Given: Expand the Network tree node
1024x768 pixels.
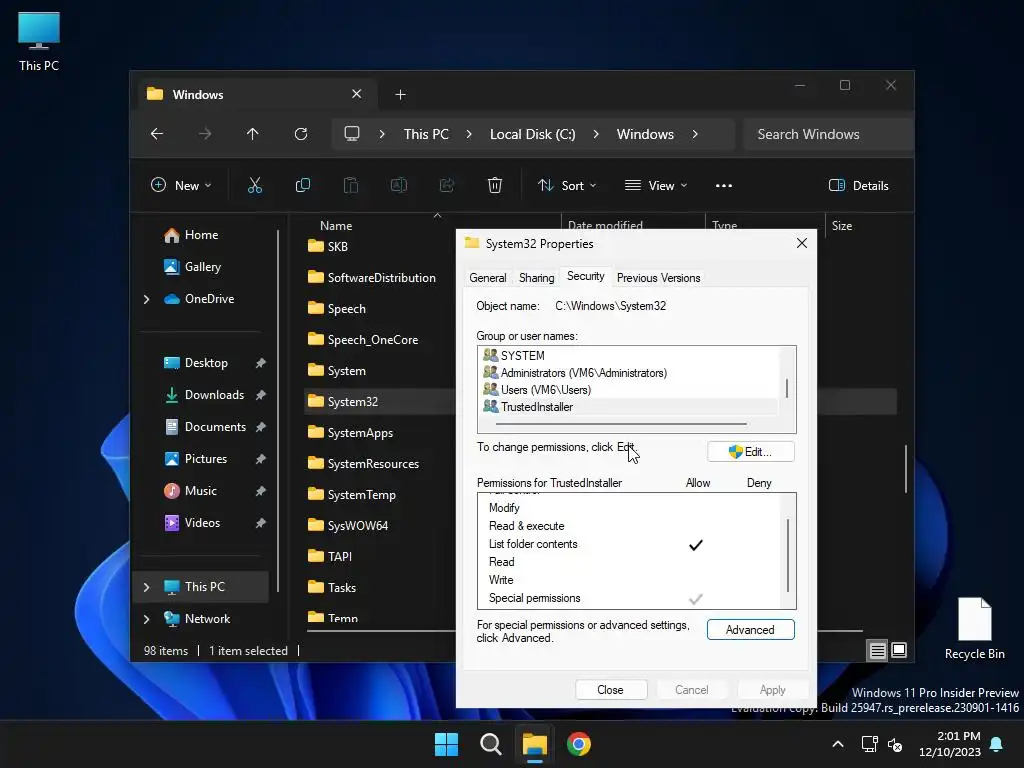Looking at the screenshot, I should 146,619.
